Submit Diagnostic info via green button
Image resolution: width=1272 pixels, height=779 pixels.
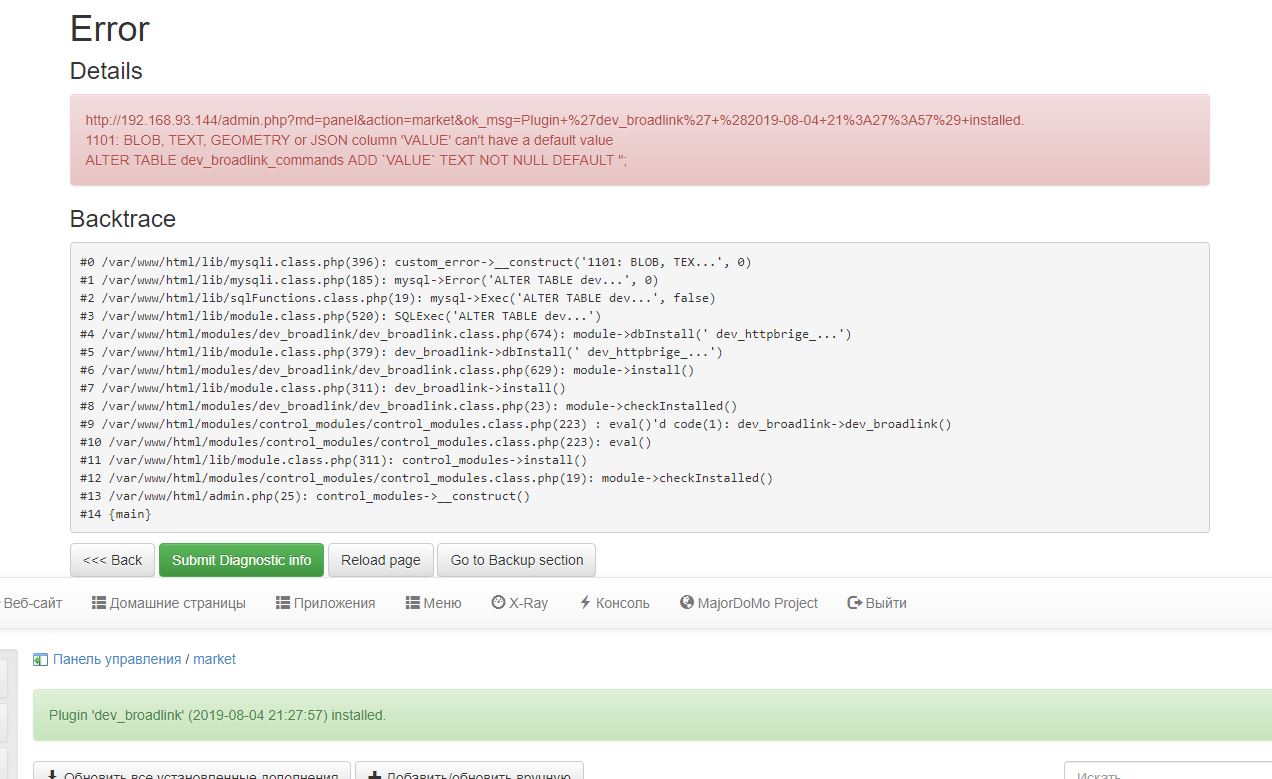coord(241,560)
